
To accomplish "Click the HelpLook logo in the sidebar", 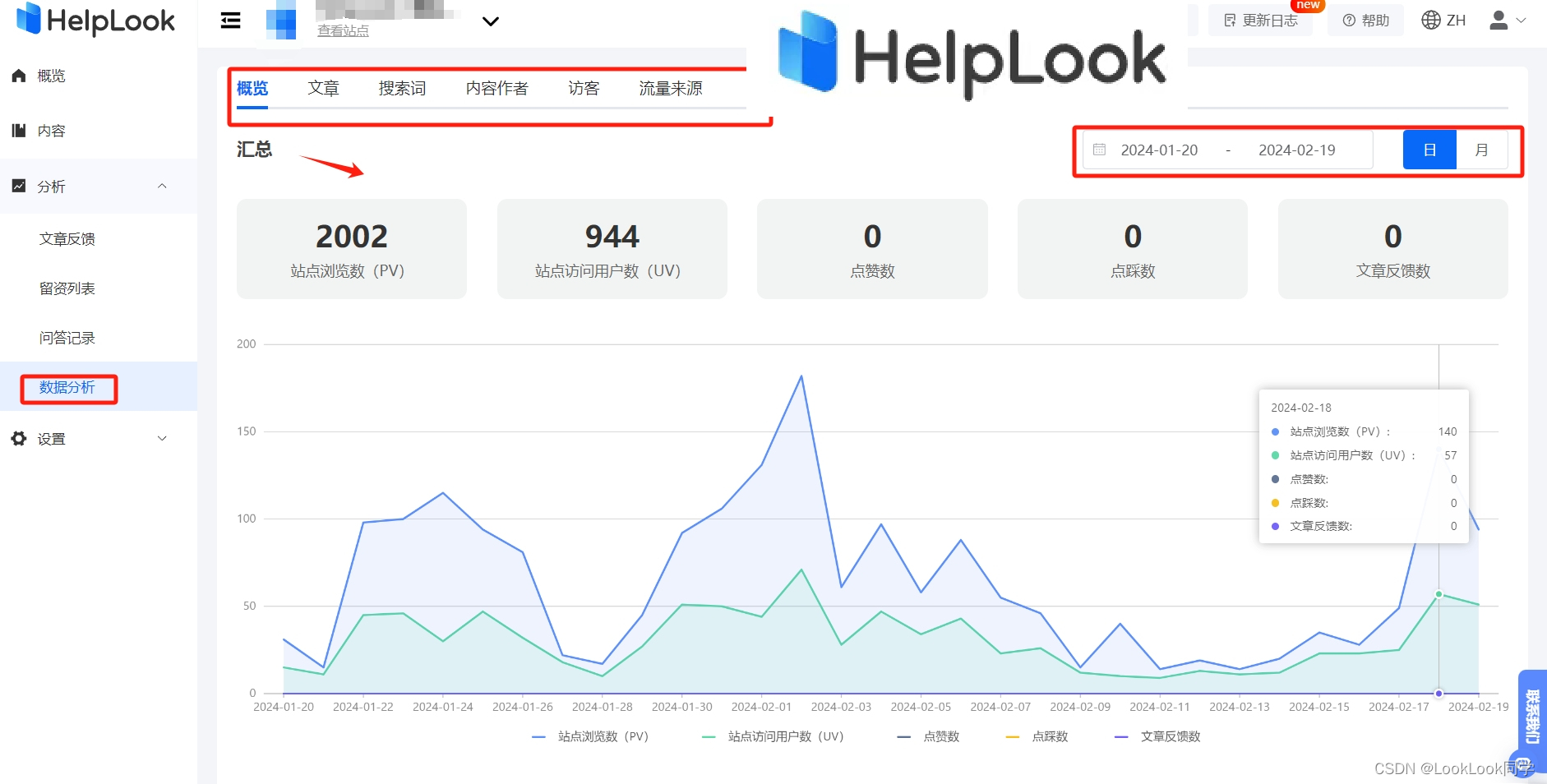I will [95, 20].
